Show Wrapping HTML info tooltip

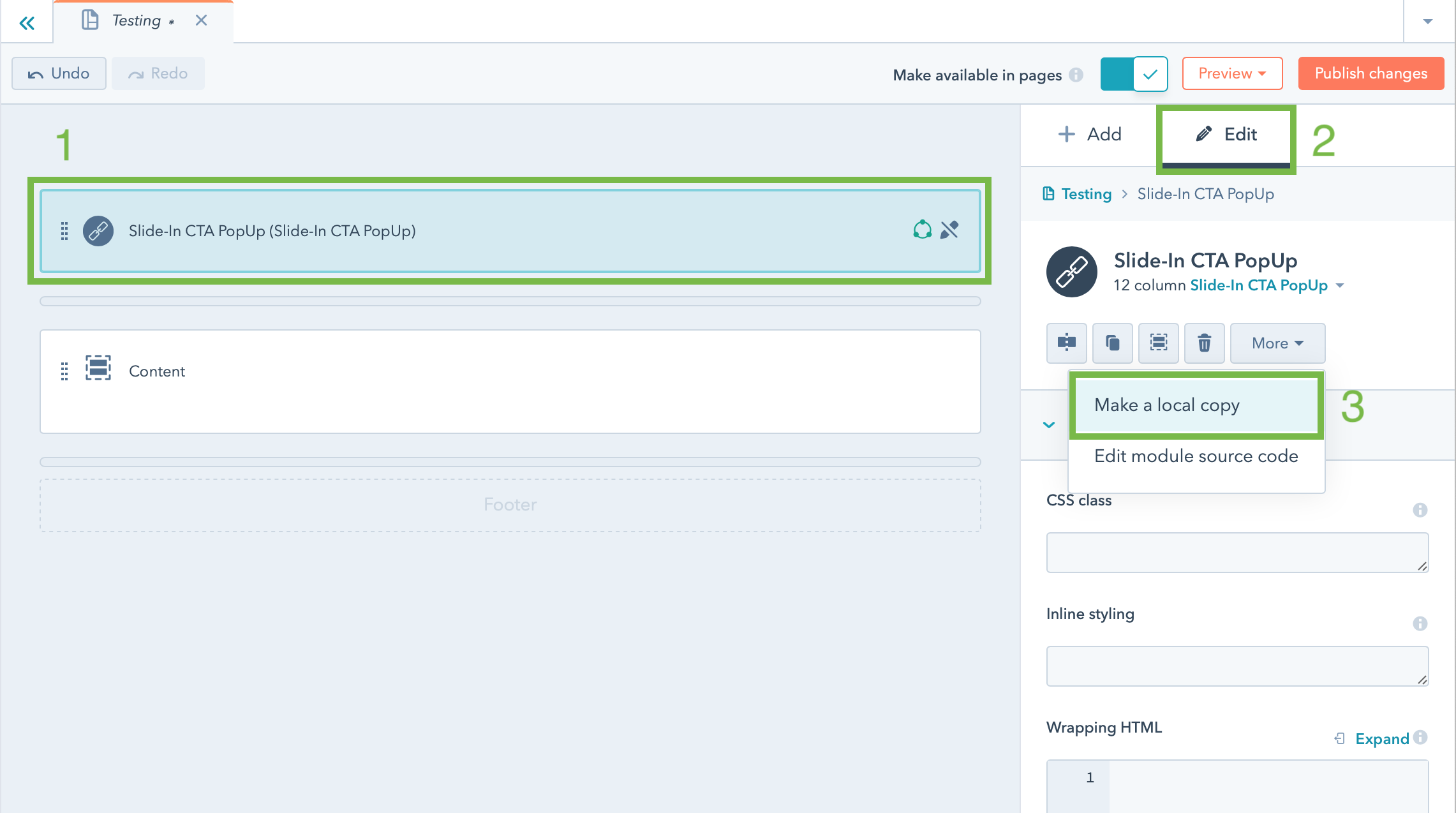tap(1420, 737)
